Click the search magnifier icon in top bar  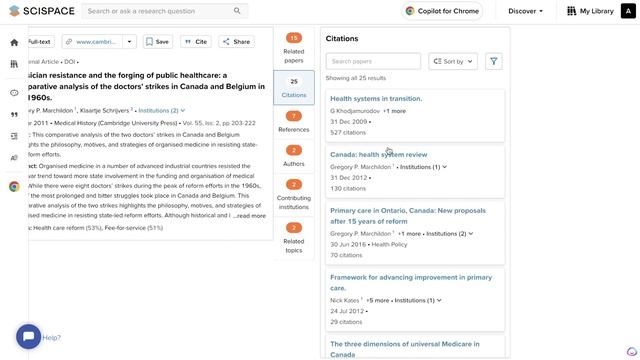[x=237, y=11]
